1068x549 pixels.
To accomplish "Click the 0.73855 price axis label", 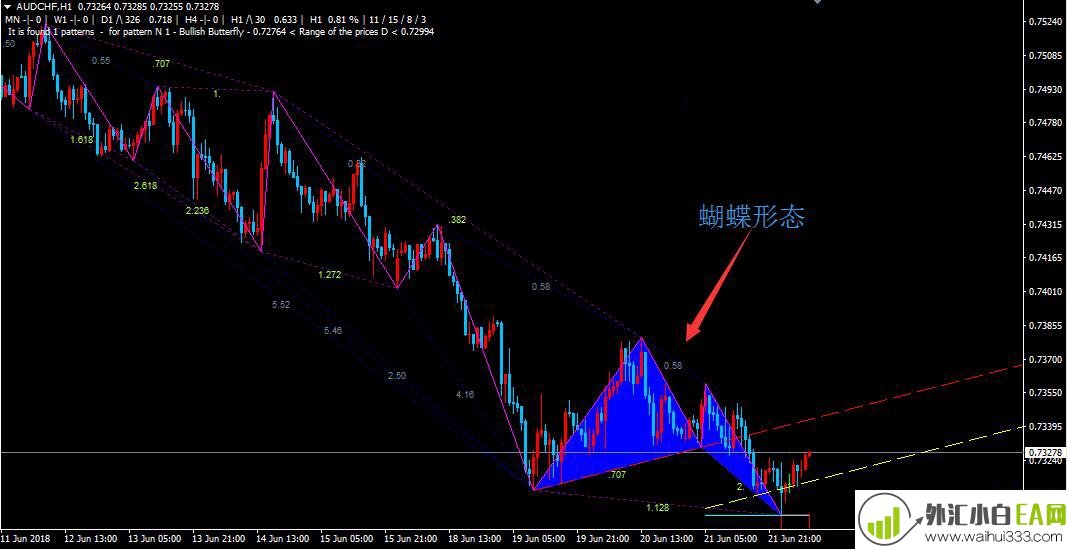I will click(1045, 325).
